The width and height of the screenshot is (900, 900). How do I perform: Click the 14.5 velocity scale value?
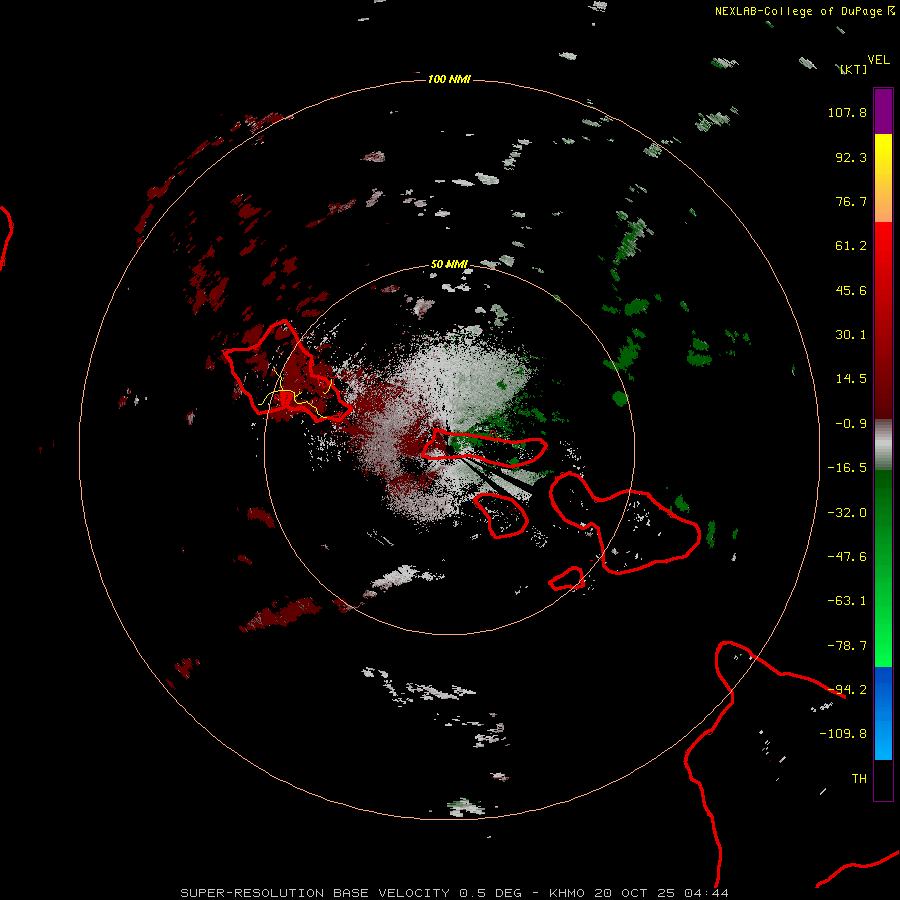[x=851, y=379]
